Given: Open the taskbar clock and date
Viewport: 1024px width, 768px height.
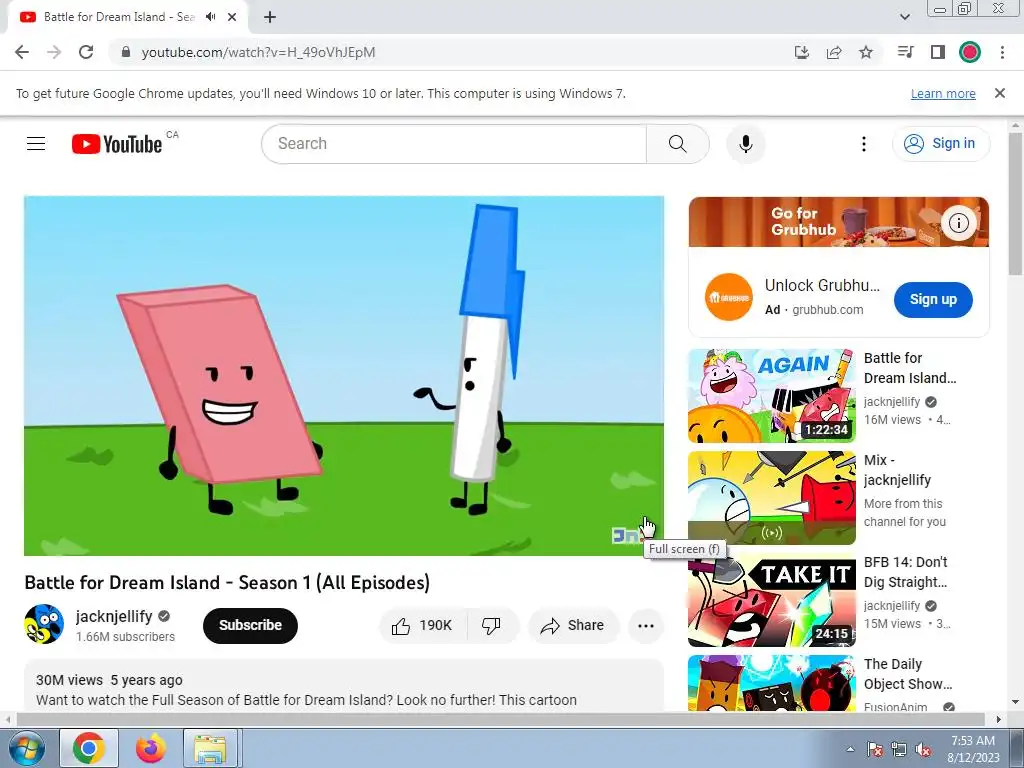Looking at the screenshot, I should pos(973,749).
